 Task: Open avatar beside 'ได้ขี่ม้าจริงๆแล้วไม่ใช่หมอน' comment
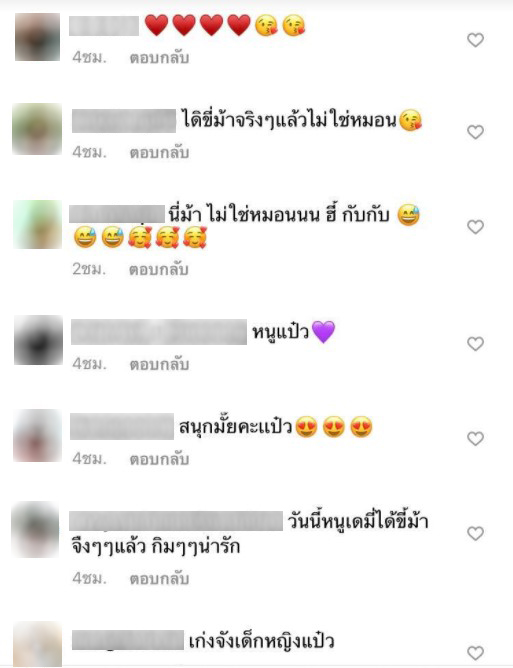click(x=37, y=129)
